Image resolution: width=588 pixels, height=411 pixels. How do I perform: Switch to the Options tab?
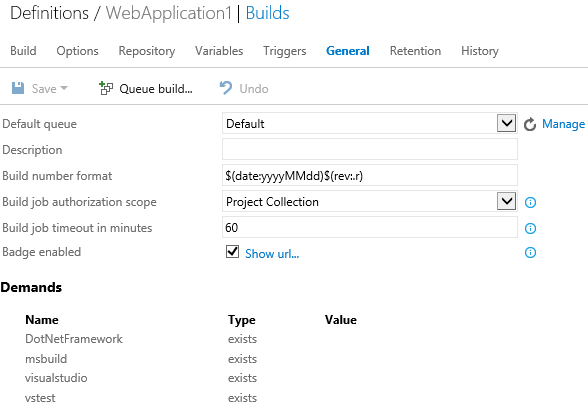pyautogui.click(x=77, y=51)
